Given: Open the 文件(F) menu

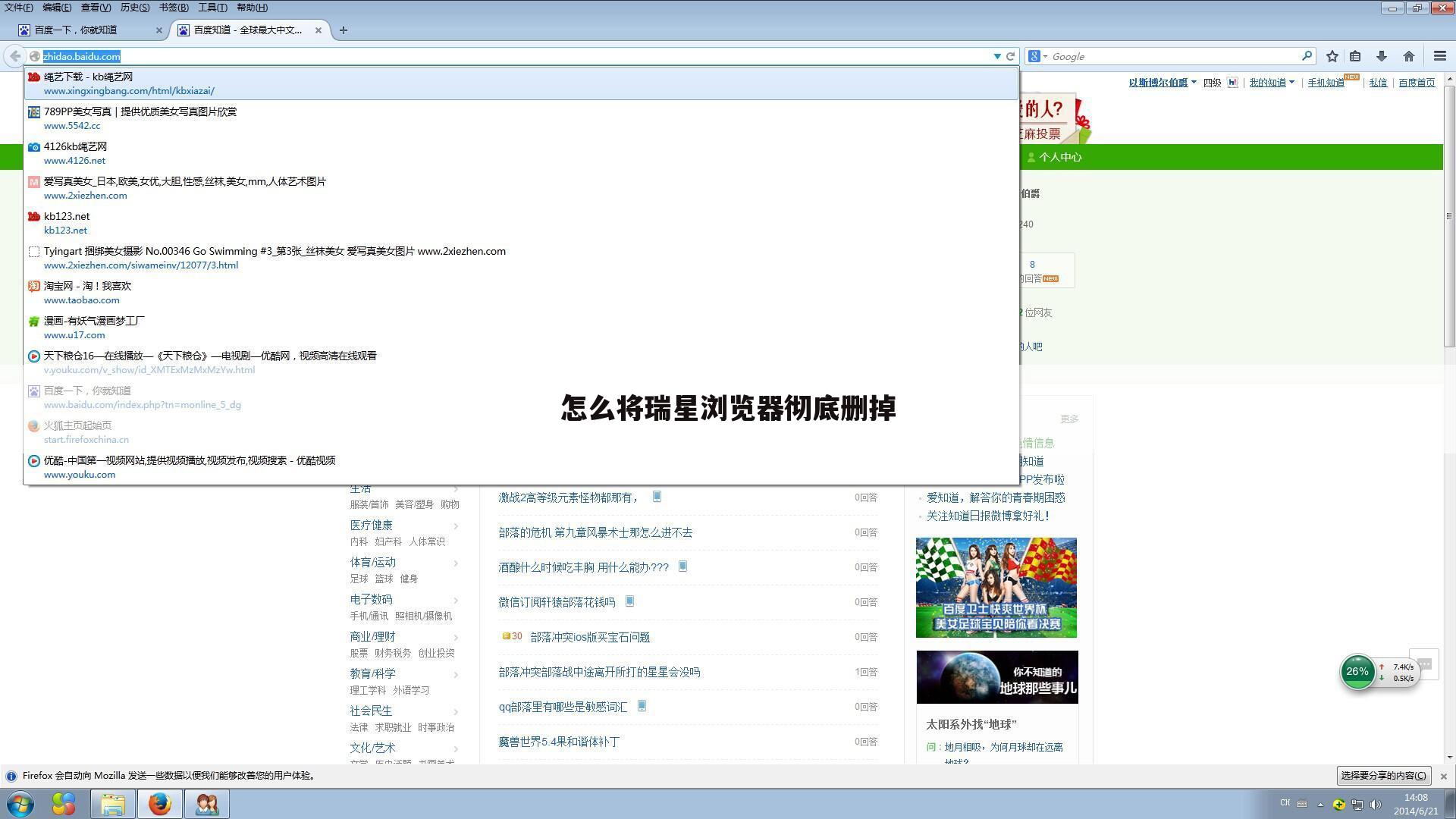Looking at the screenshot, I should [18, 8].
